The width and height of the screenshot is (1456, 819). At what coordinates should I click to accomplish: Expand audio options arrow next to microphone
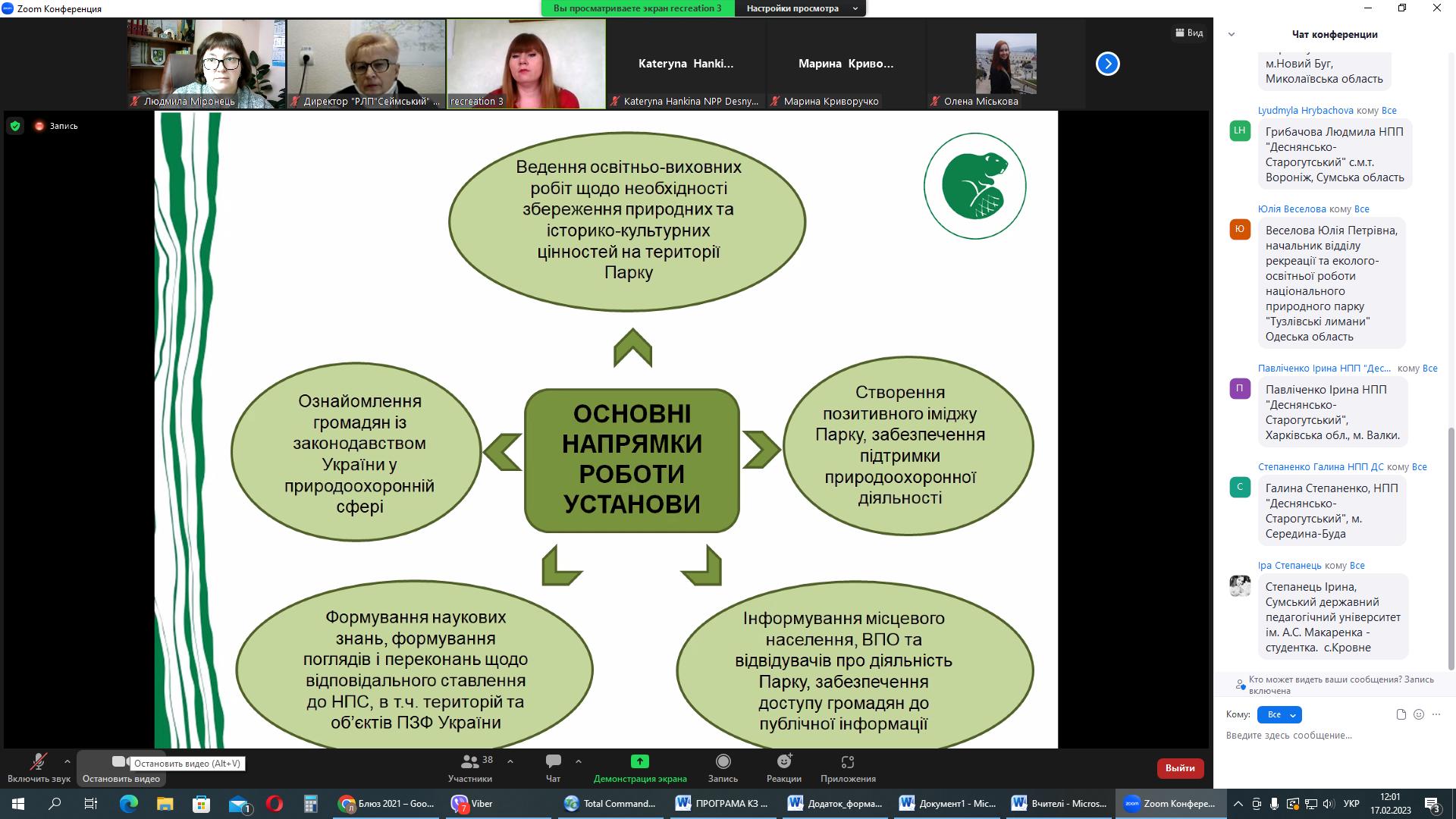coord(67,761)
